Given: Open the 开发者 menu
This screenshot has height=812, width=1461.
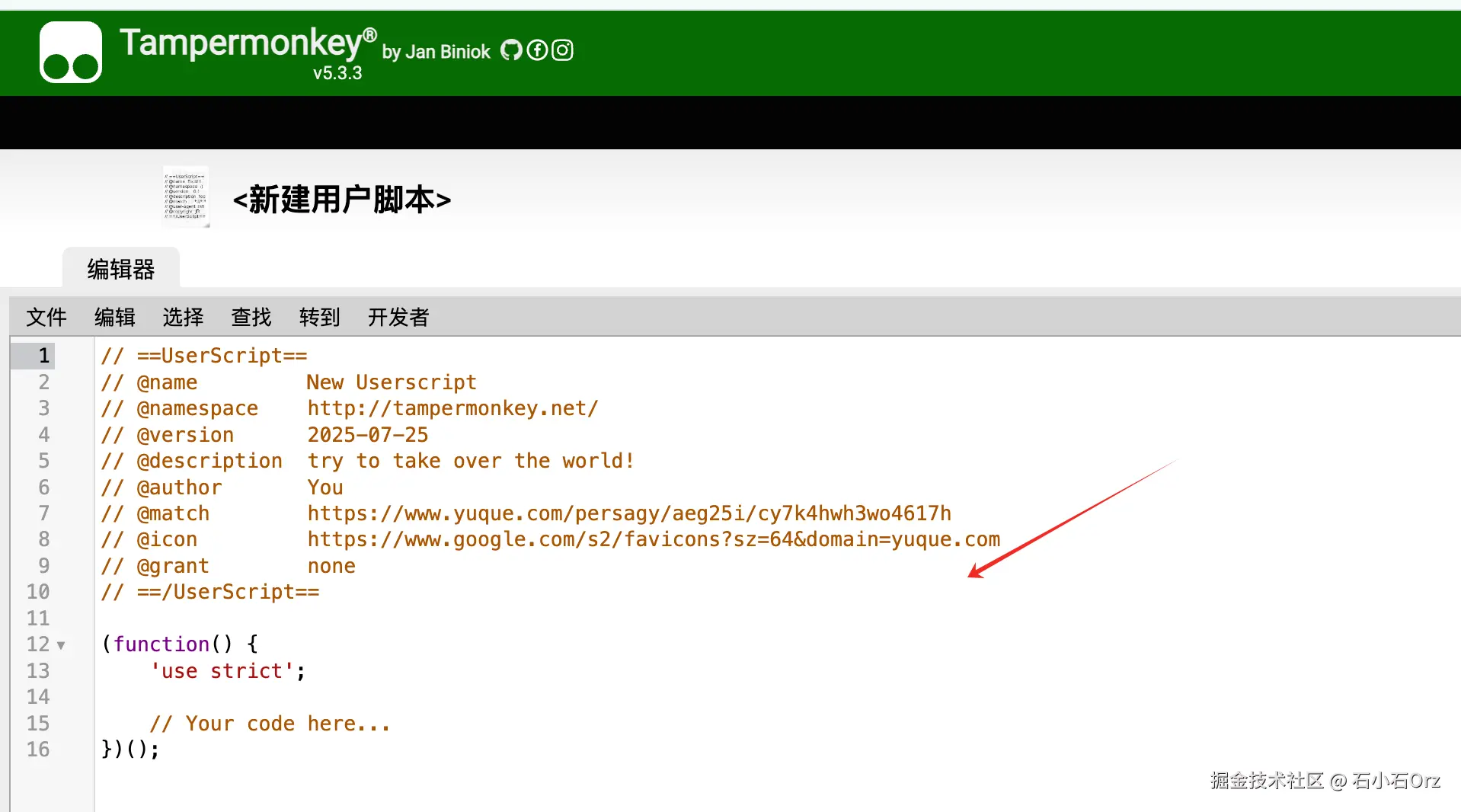Looking at the screenshot, I should (x=398, y=317).
